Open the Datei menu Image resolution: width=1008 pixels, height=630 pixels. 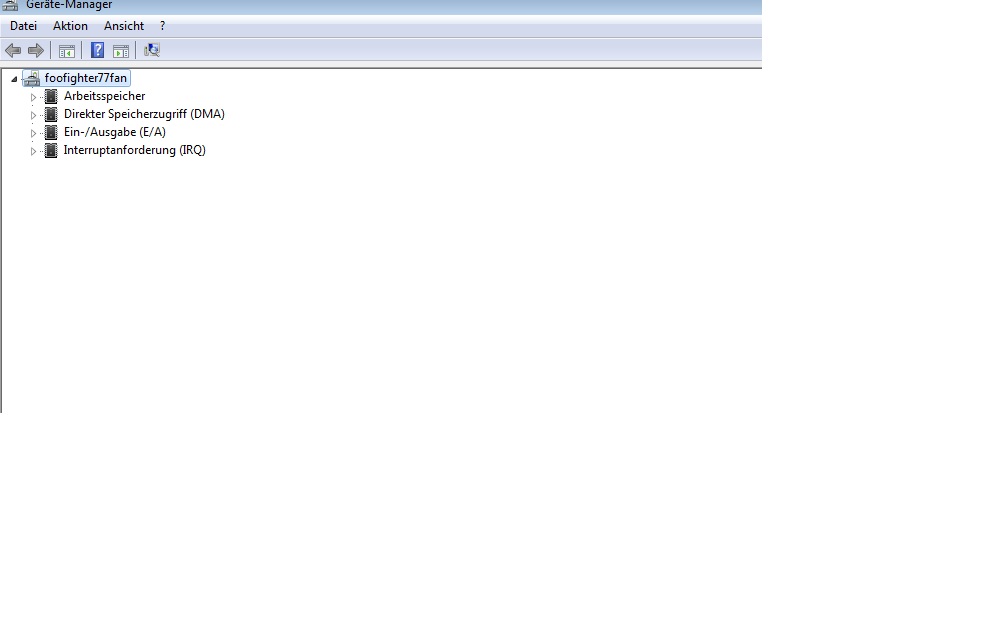(24, 26)
